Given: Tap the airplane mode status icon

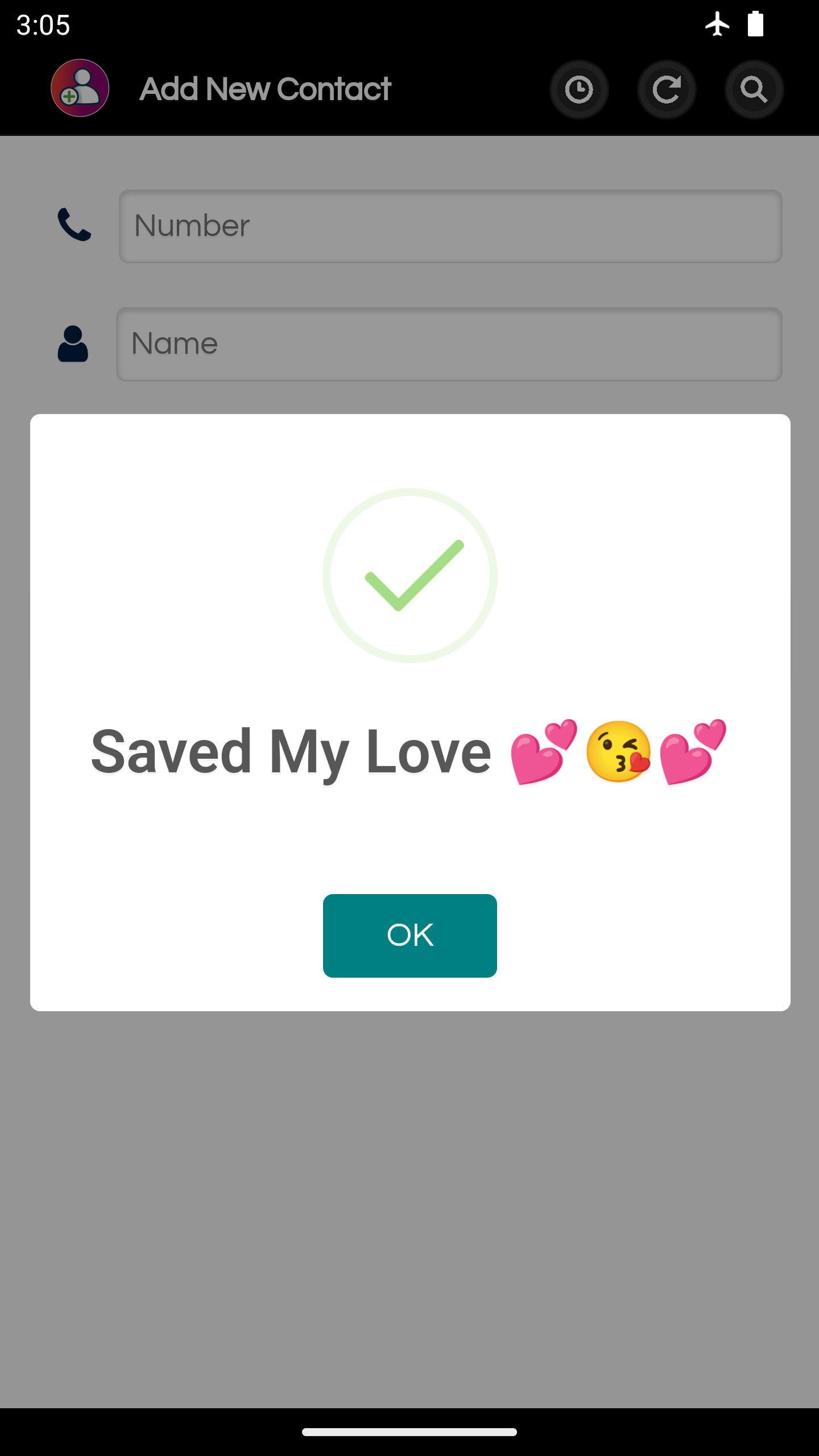Looking at the screenshot, I should pos(717,24).
